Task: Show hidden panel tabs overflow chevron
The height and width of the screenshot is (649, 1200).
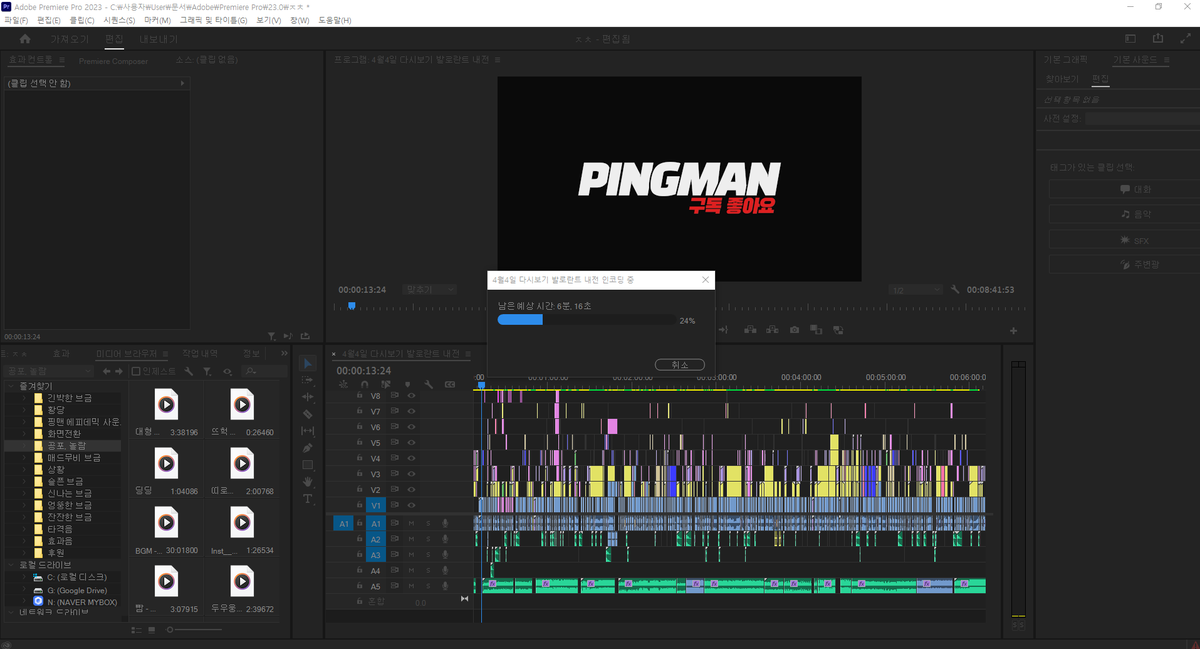Action: tap(284, 353)
